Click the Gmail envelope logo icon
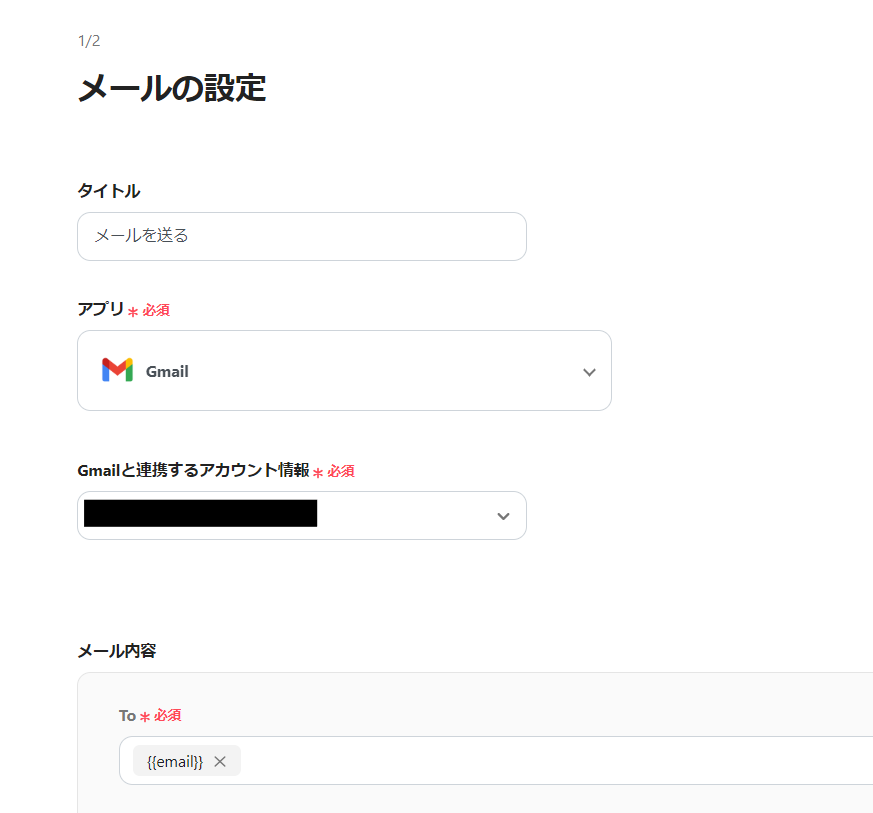Image resolution: width=873 pixels, height=813 pixels. click(117, 370)
